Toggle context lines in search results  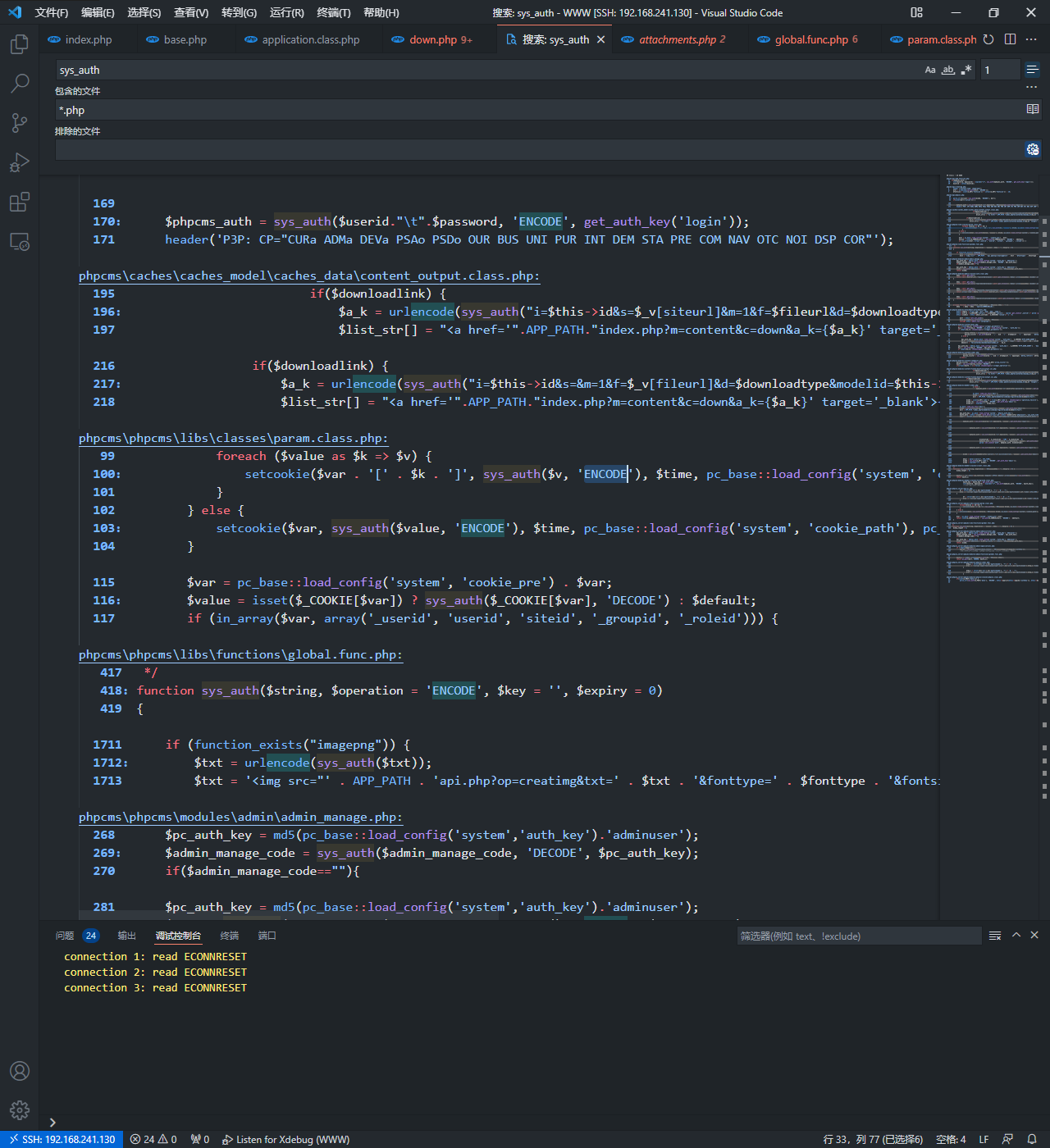(x=1032, y=70)
